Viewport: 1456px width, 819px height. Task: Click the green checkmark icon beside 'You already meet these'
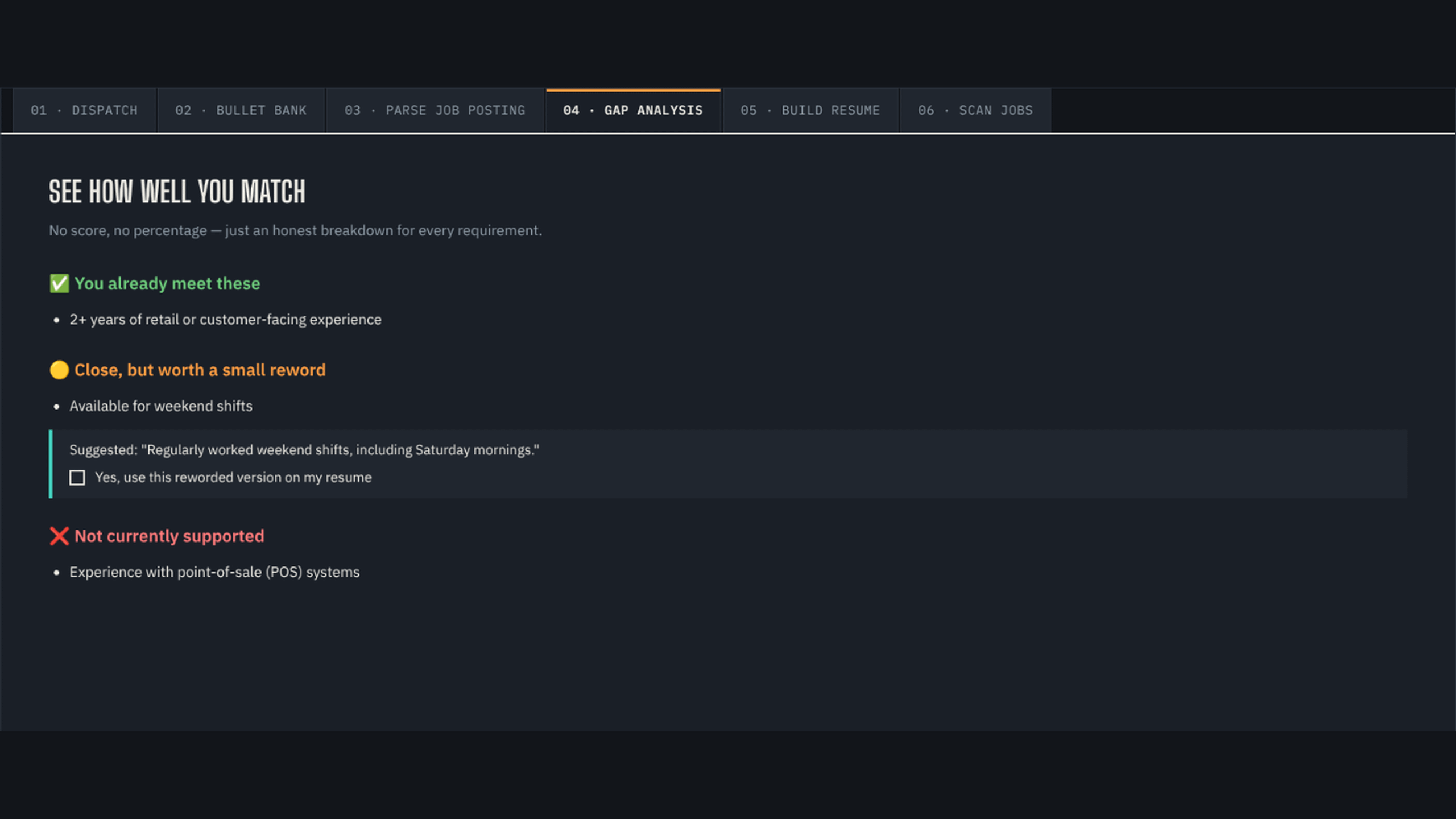tap(59, 283)
